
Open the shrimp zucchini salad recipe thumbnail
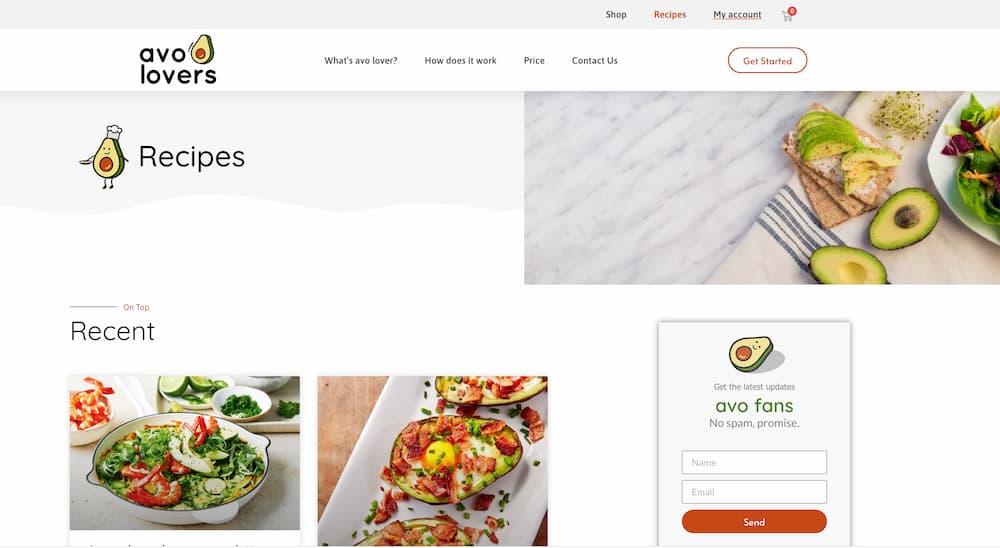pos(184,453)
